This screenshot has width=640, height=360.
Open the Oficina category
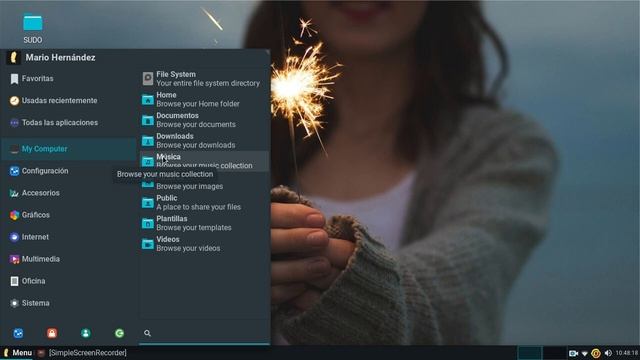pyautogui.click(x=69, y=281)
